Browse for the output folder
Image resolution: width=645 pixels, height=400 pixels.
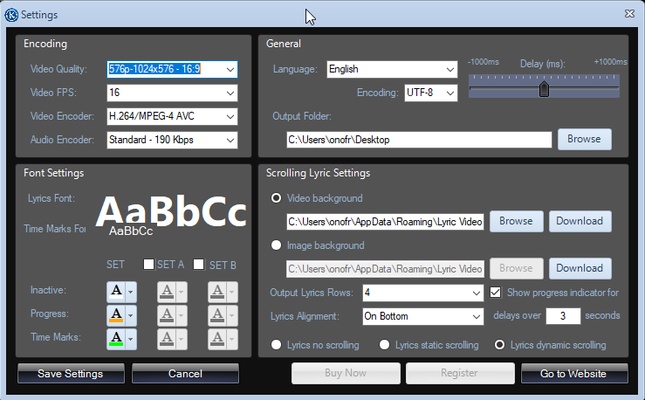coord(585,139)
